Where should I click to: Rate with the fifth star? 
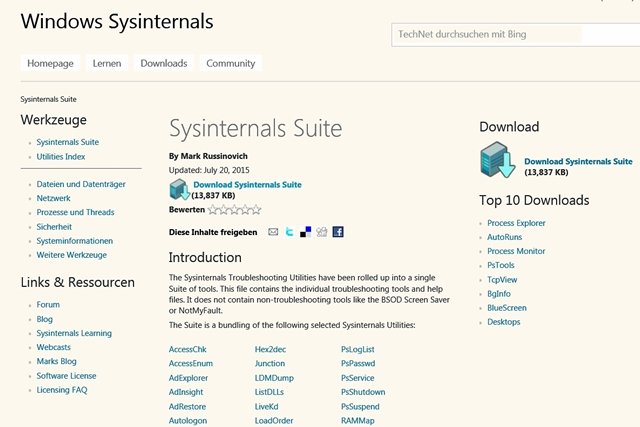pos(256,210)
